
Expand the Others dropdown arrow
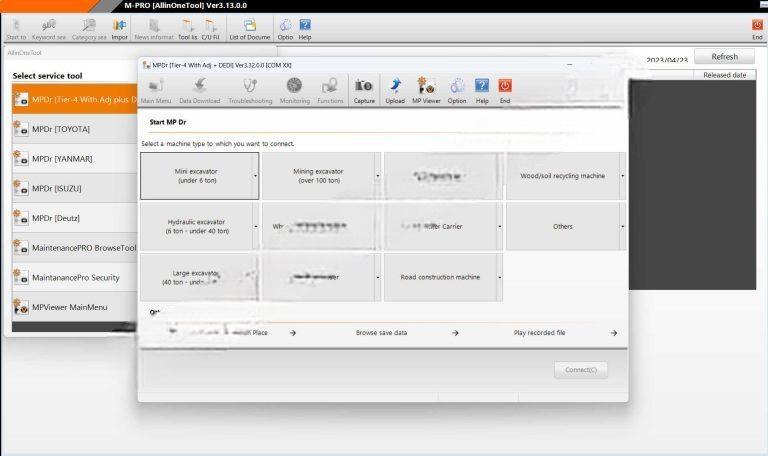tap(623, 226)
